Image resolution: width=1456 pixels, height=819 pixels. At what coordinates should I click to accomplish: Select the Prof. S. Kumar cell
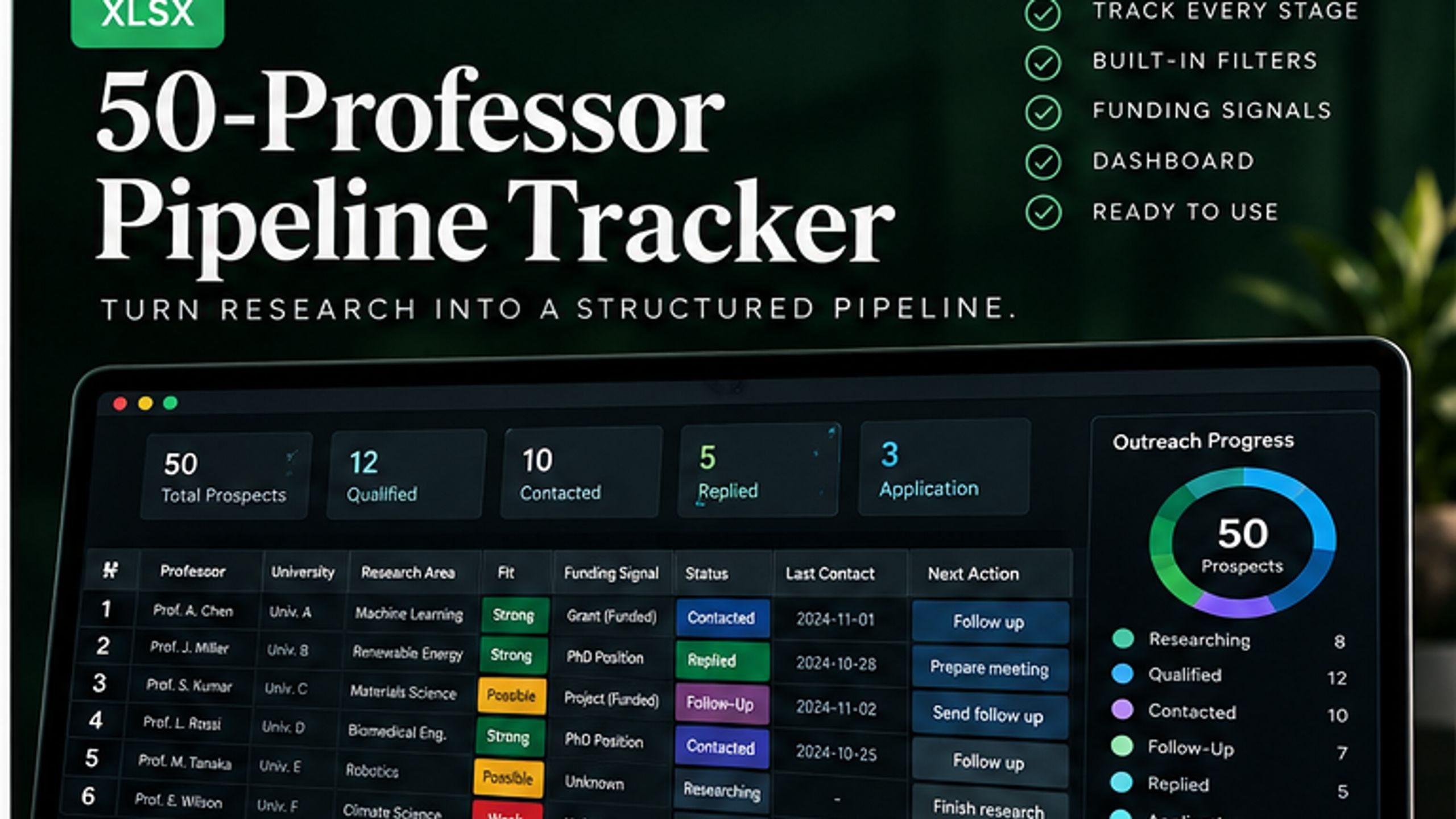coord(189,685)
